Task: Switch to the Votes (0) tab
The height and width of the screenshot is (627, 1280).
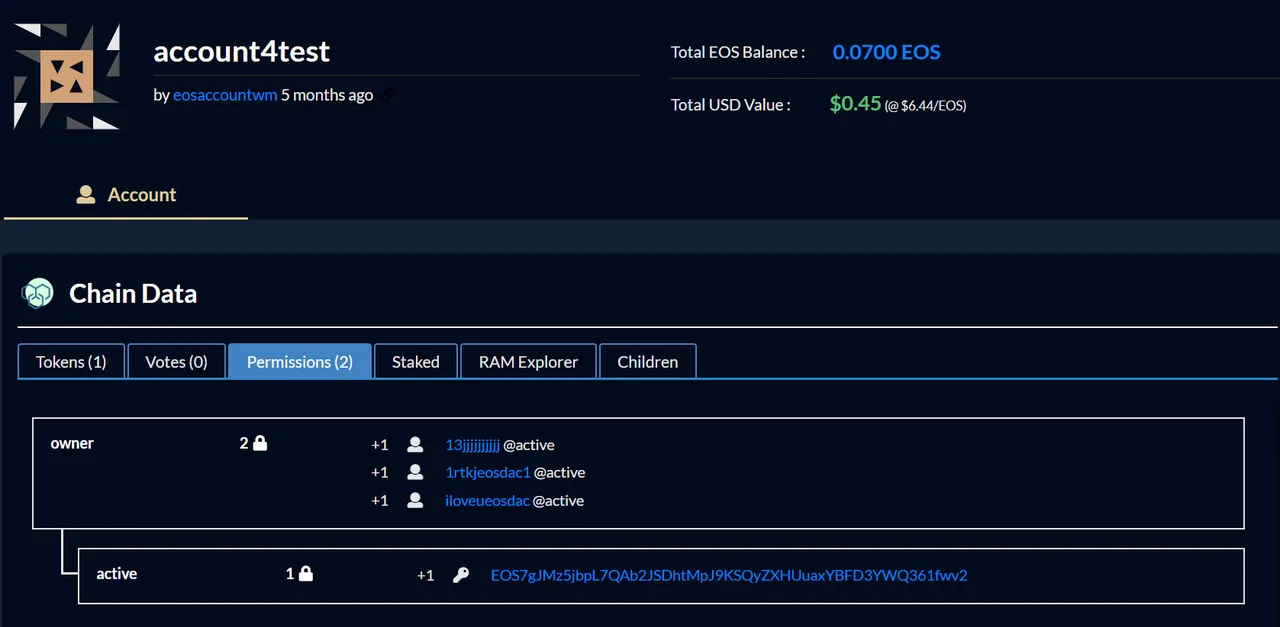Action: (x=176, y=362)
